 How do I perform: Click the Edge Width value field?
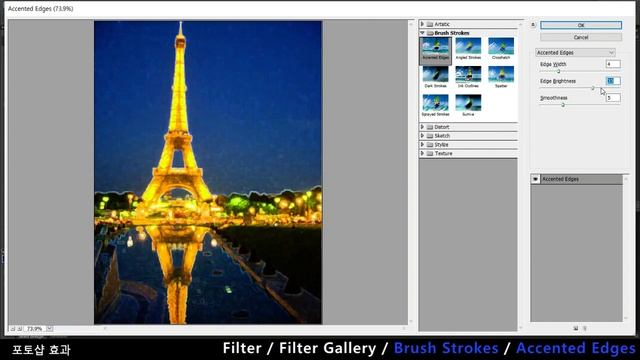coord(613,64)
